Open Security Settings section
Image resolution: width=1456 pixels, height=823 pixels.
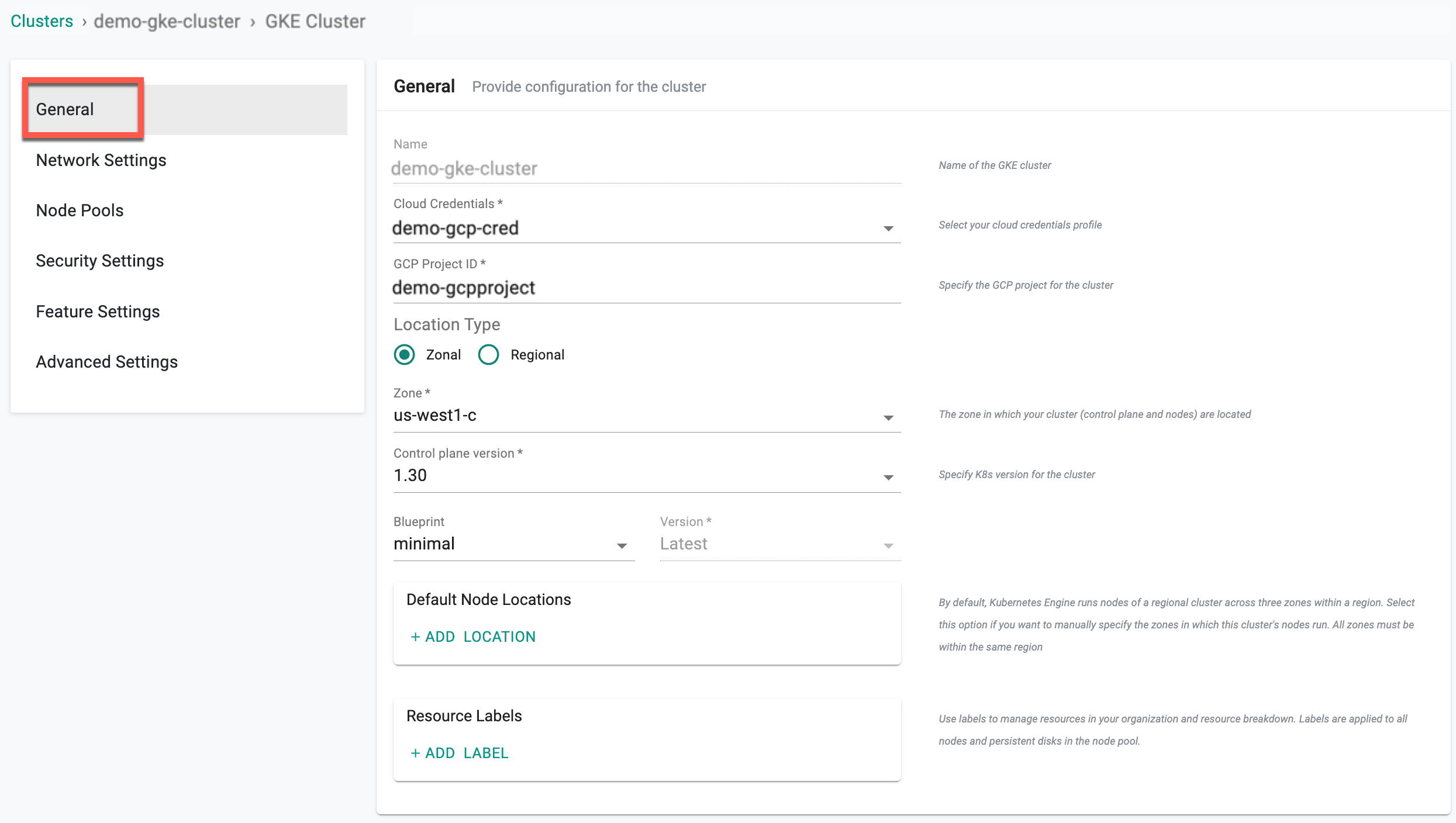pos(100,261)
